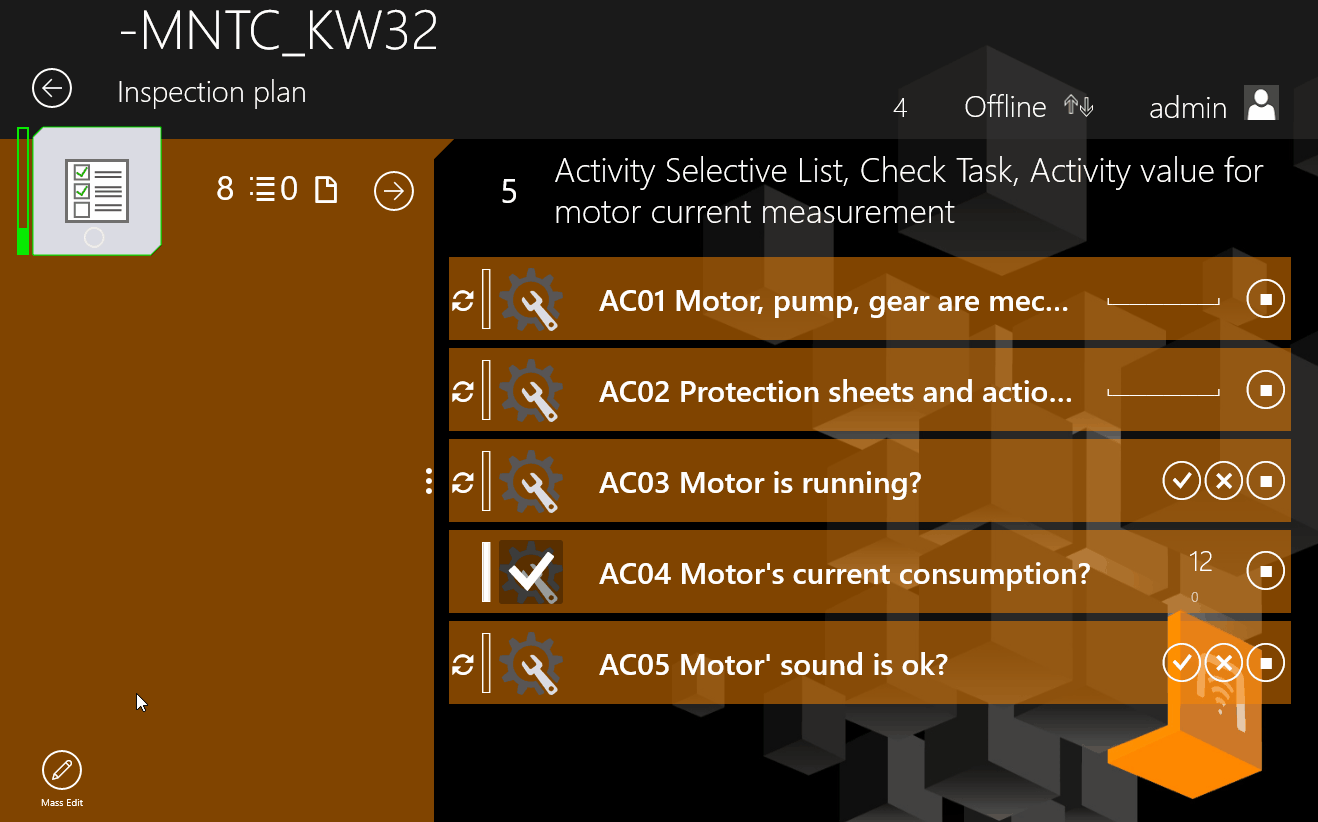Confirm AC05 Motor sound is ok with checkmark
The height and width of the screenshot is (822, 1318).
[x=1181, y=663]
